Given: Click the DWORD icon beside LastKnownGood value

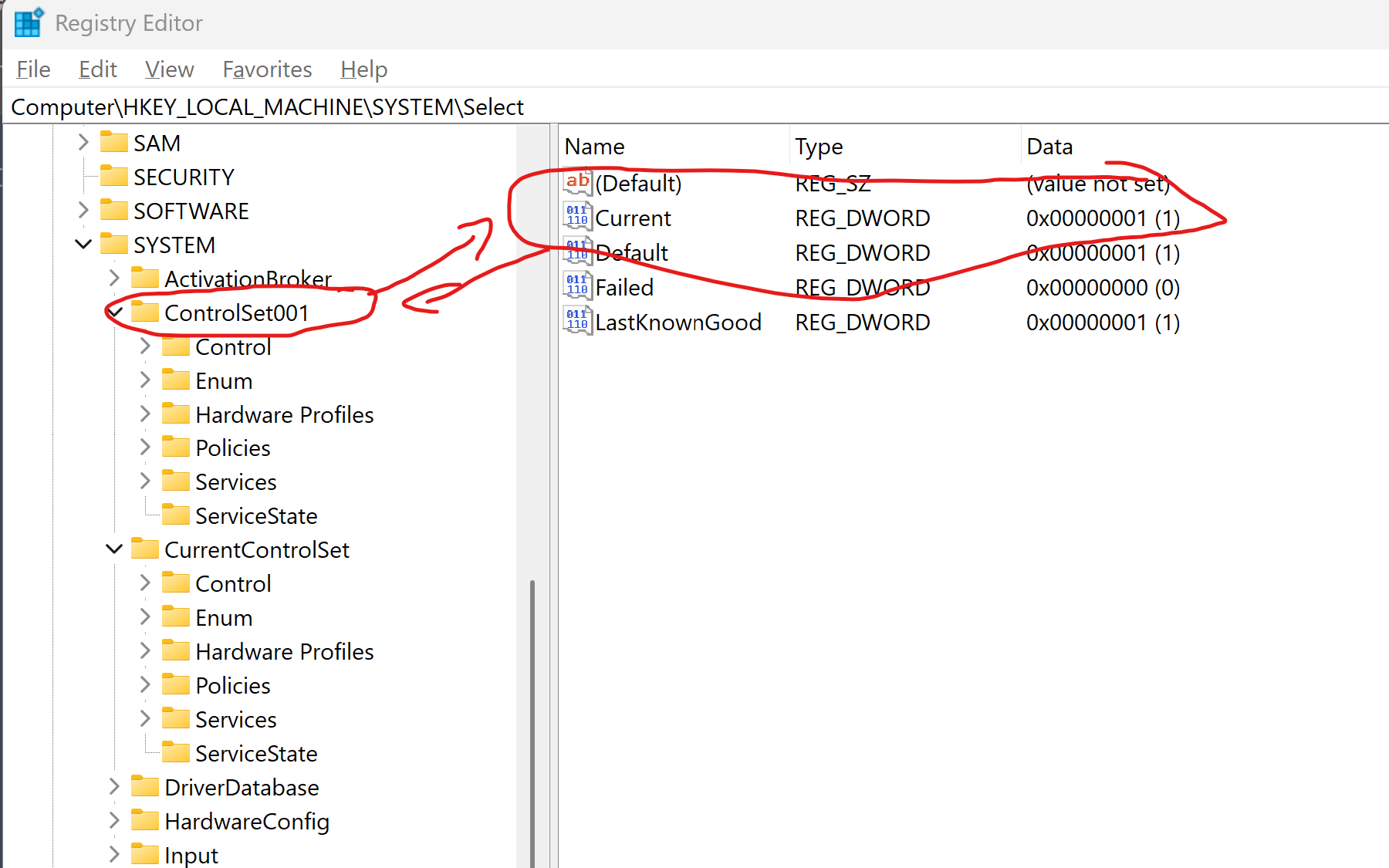Looking at the screenshot, I should pyautogui.click(x=576, y=321).
